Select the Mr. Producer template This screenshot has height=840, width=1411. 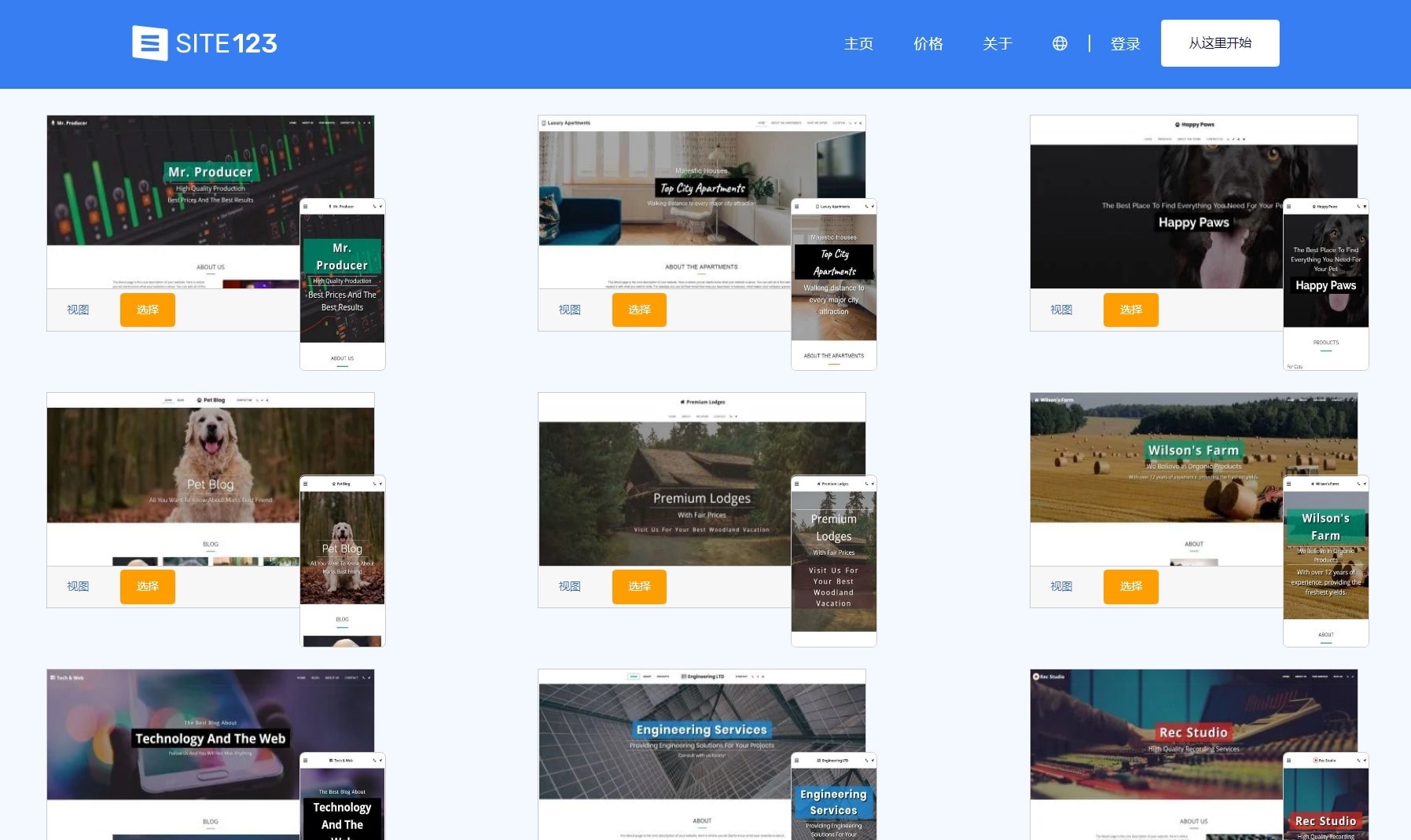click(x=147, y=310)
